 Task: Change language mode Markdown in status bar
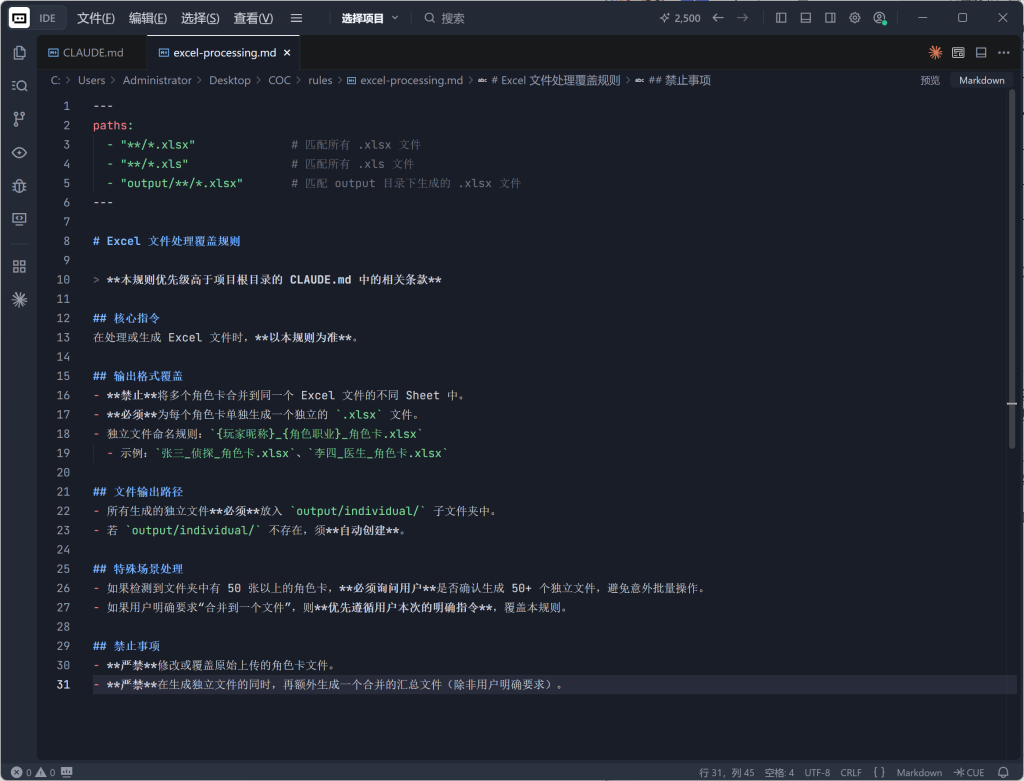click(x=919, y=773)
